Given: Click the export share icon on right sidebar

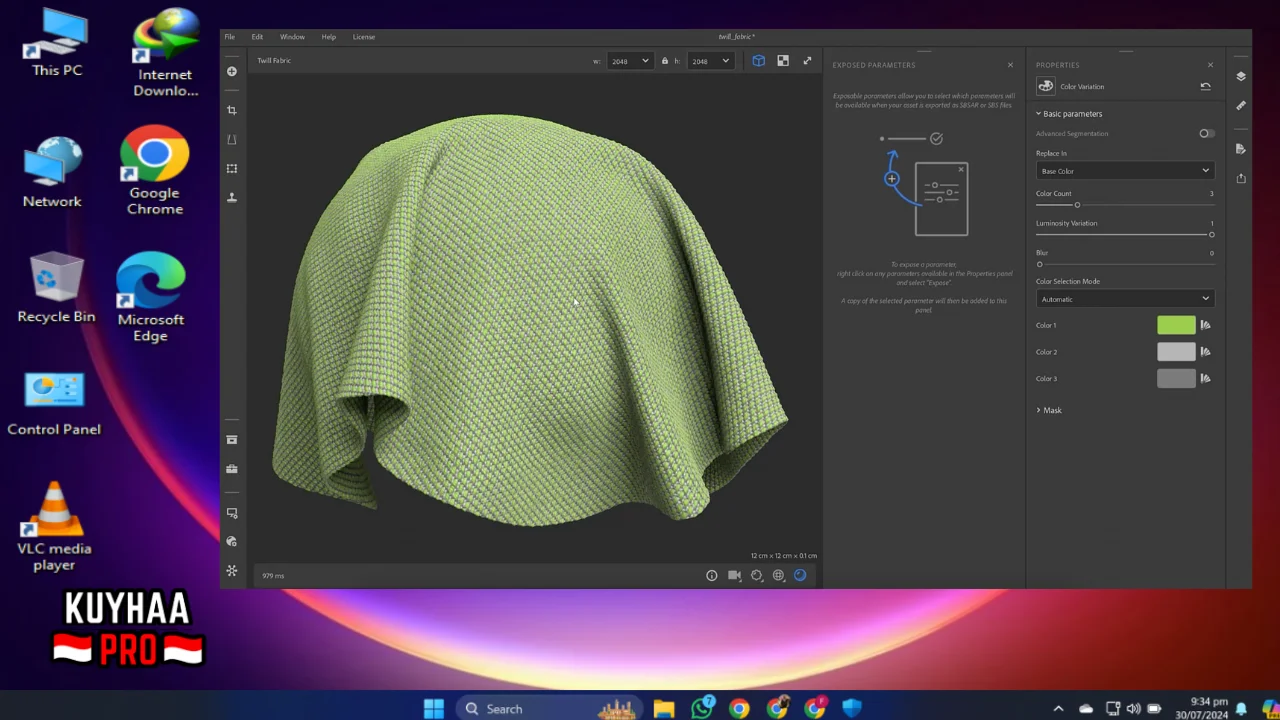Looking at the screenshot, I should pos(1241,178).
